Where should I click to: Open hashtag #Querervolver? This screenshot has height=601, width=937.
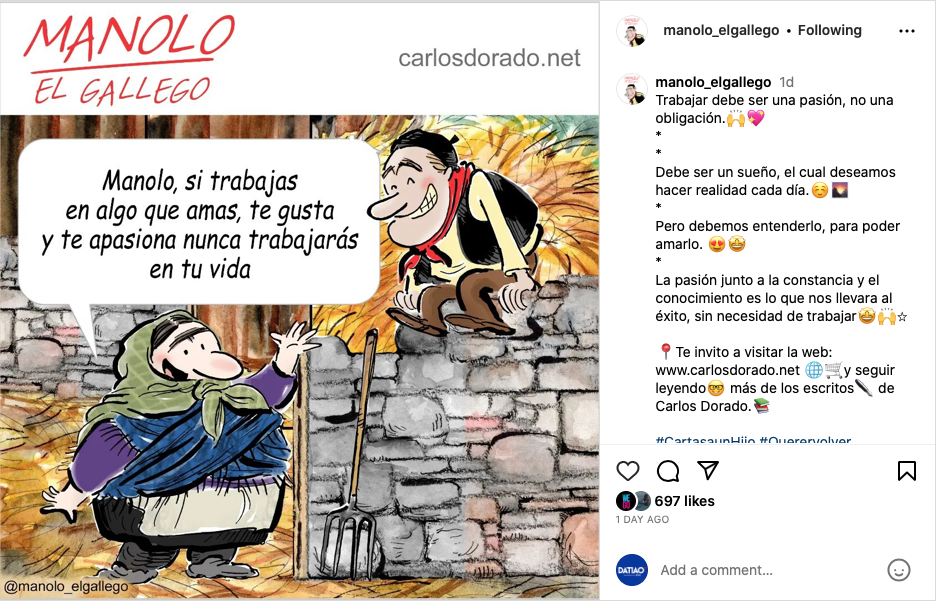[805, 440]
